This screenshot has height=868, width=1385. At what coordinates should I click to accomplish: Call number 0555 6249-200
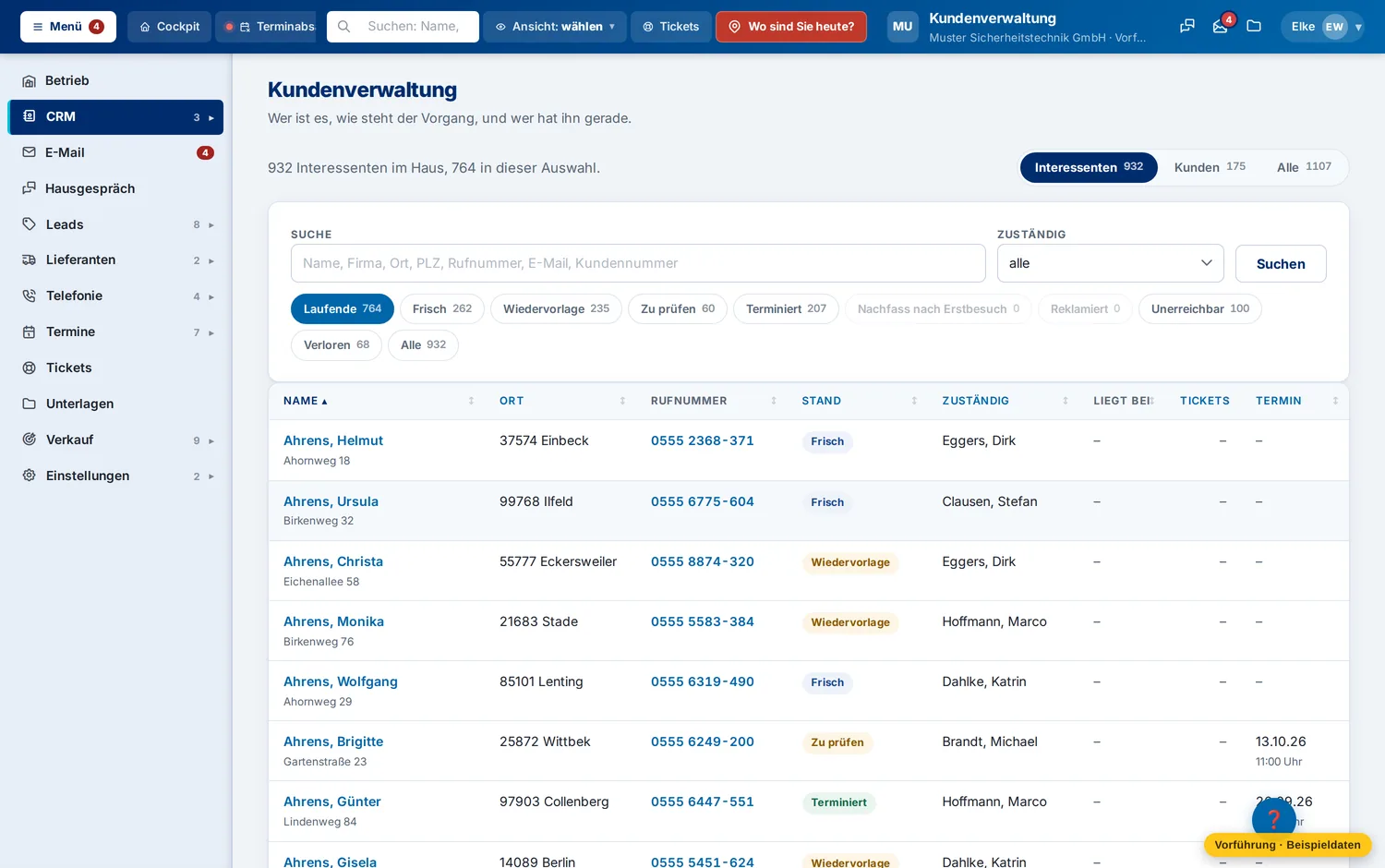click(x=703, y=741)
